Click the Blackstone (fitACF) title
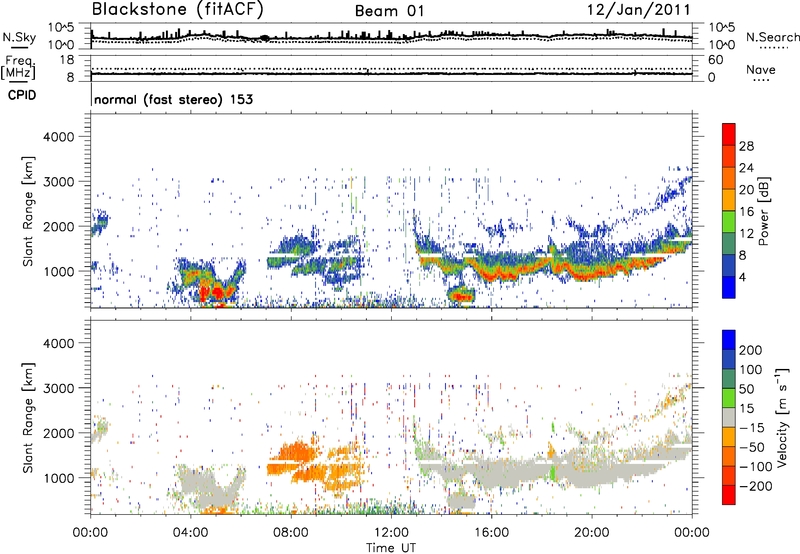This screenshot has height=554, width=800. click(178, 10)
